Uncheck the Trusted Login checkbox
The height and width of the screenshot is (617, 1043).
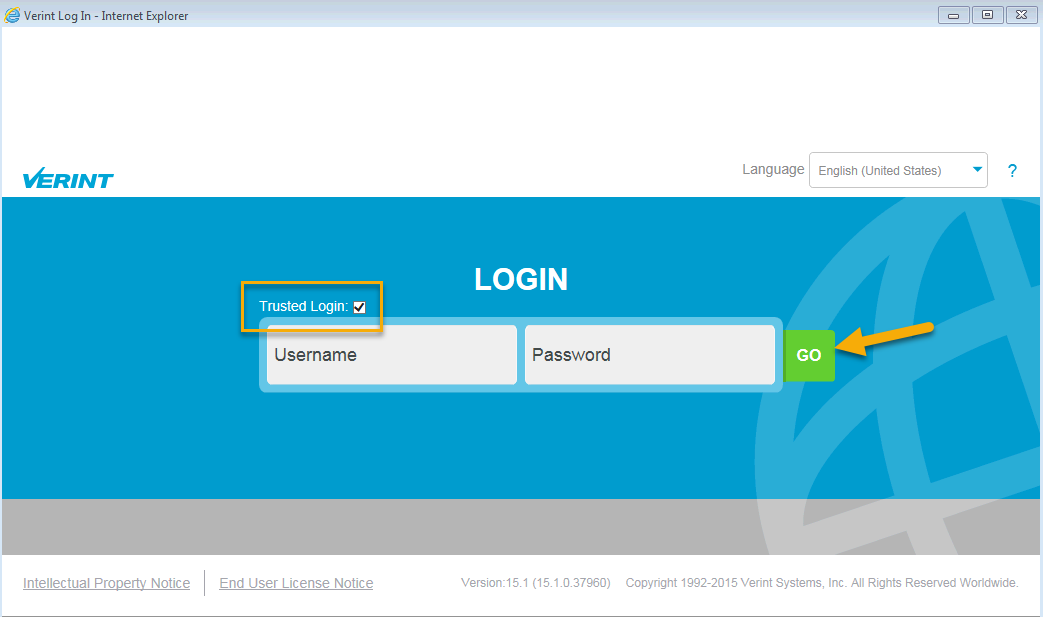pos(359,307)
